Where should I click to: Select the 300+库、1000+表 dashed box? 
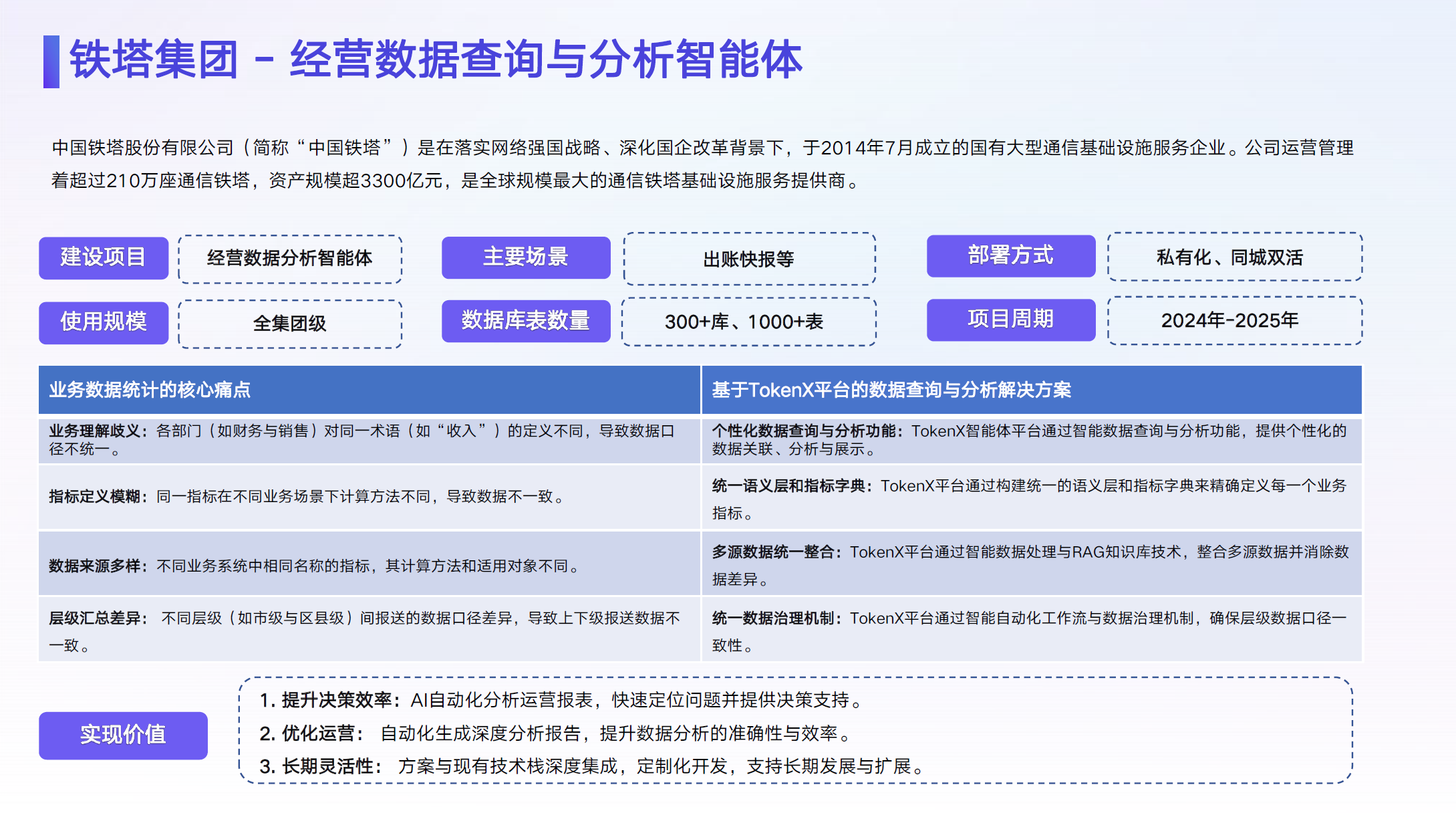point(749,322)
